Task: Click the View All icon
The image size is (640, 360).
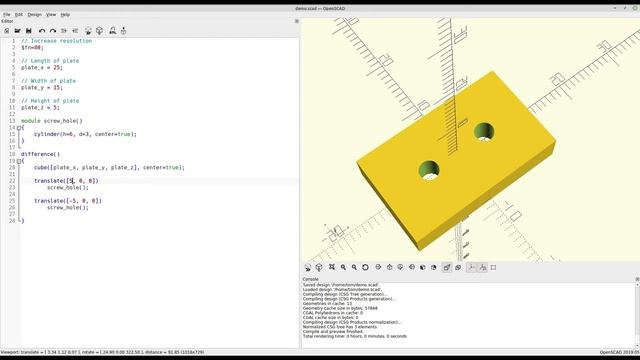Action: tap(332, 267)
